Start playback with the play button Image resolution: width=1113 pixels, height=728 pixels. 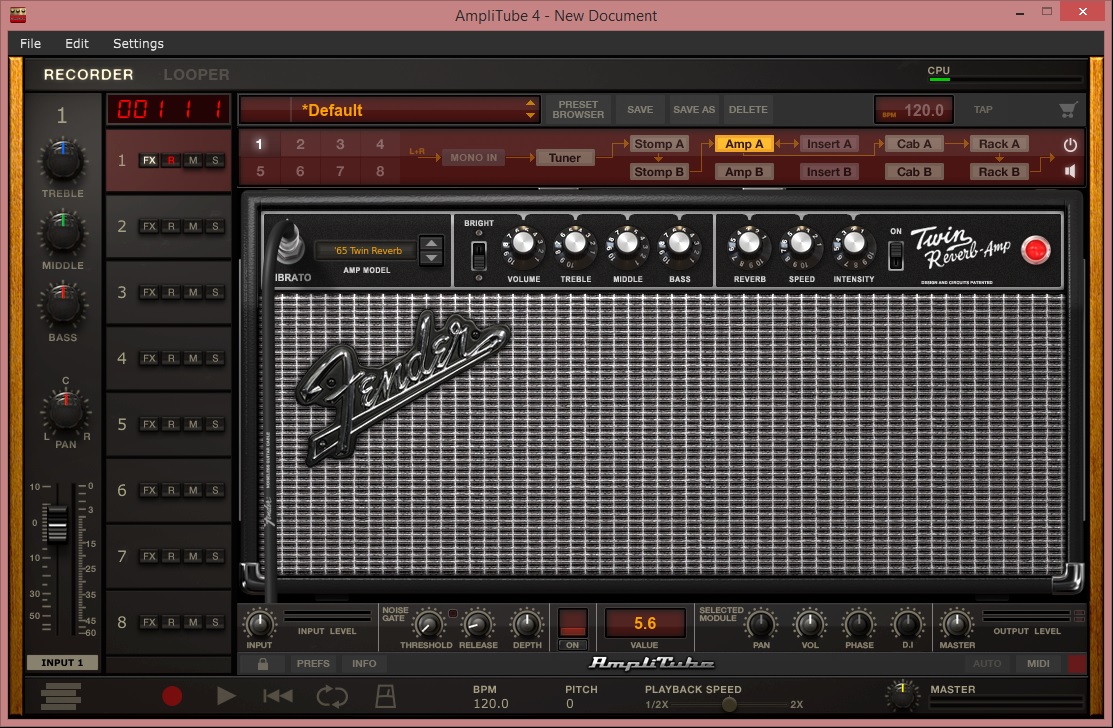tap(226, 696)
